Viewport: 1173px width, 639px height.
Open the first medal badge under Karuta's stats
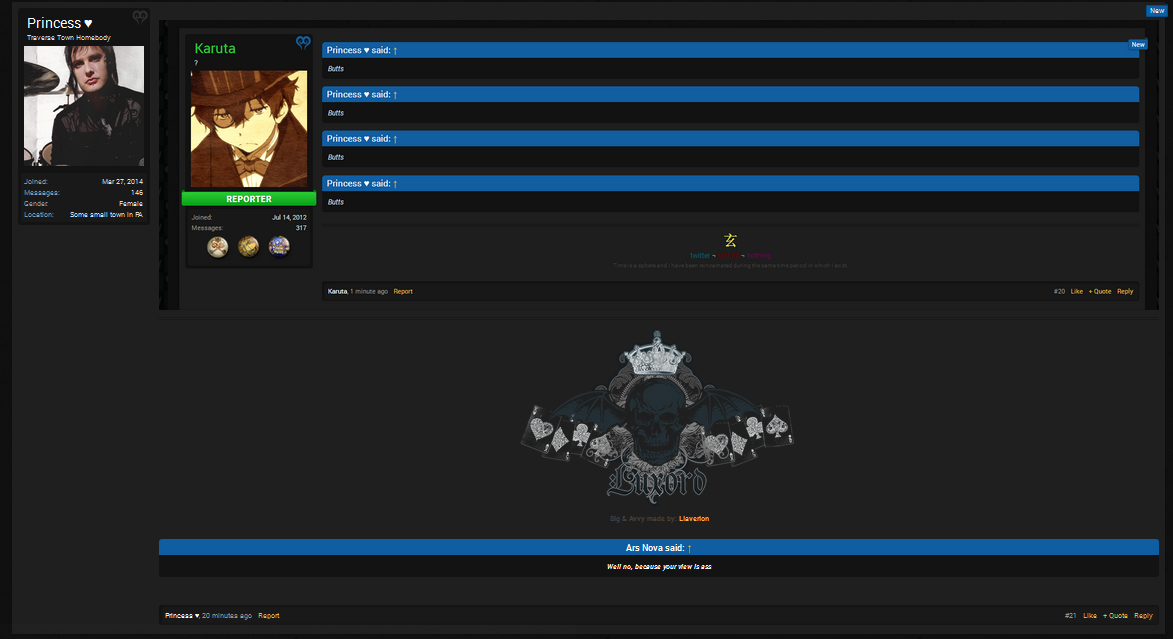point(218,246)
